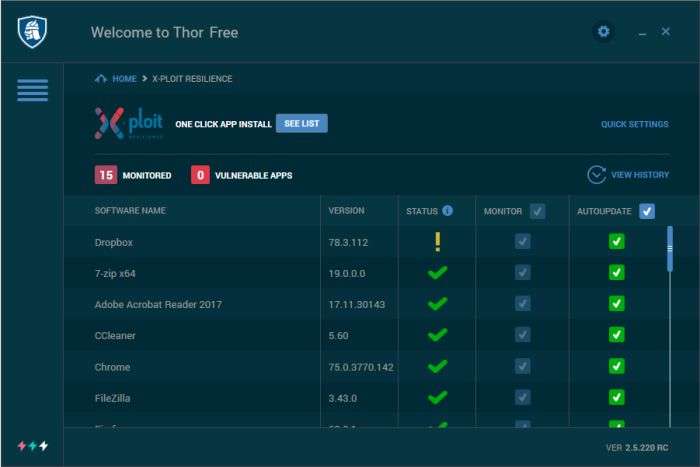Click the view history clock icon
The image size is (700, 467).
(x=596, y=175)
